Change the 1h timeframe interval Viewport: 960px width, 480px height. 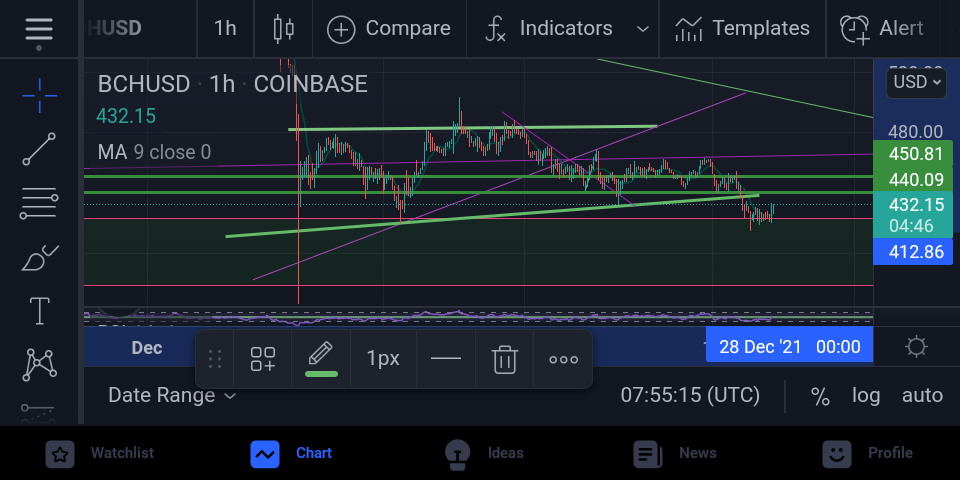tap(225, 29)
